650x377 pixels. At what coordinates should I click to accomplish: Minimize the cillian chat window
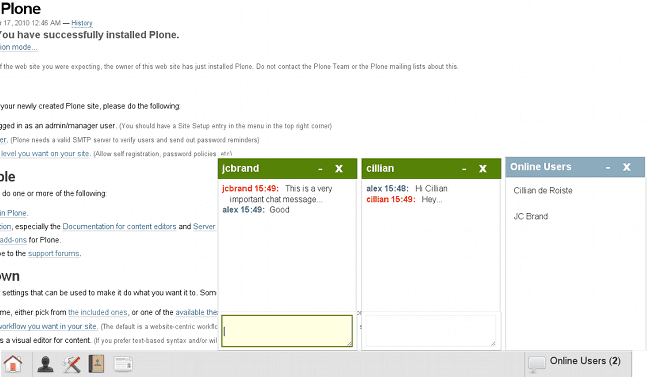[x=464, y=169]
